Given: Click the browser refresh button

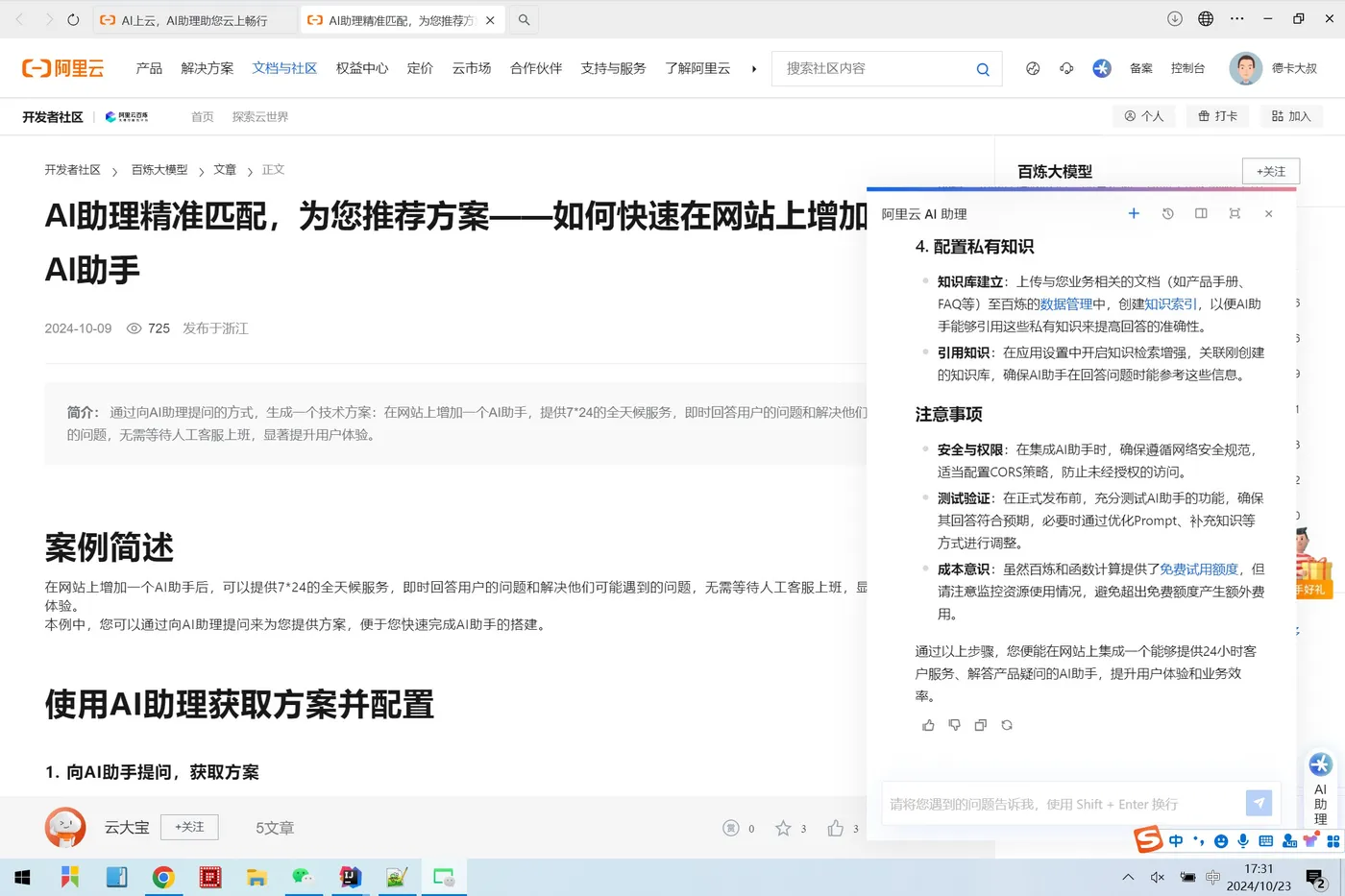Looking at the screenshot, I should 73,18.
